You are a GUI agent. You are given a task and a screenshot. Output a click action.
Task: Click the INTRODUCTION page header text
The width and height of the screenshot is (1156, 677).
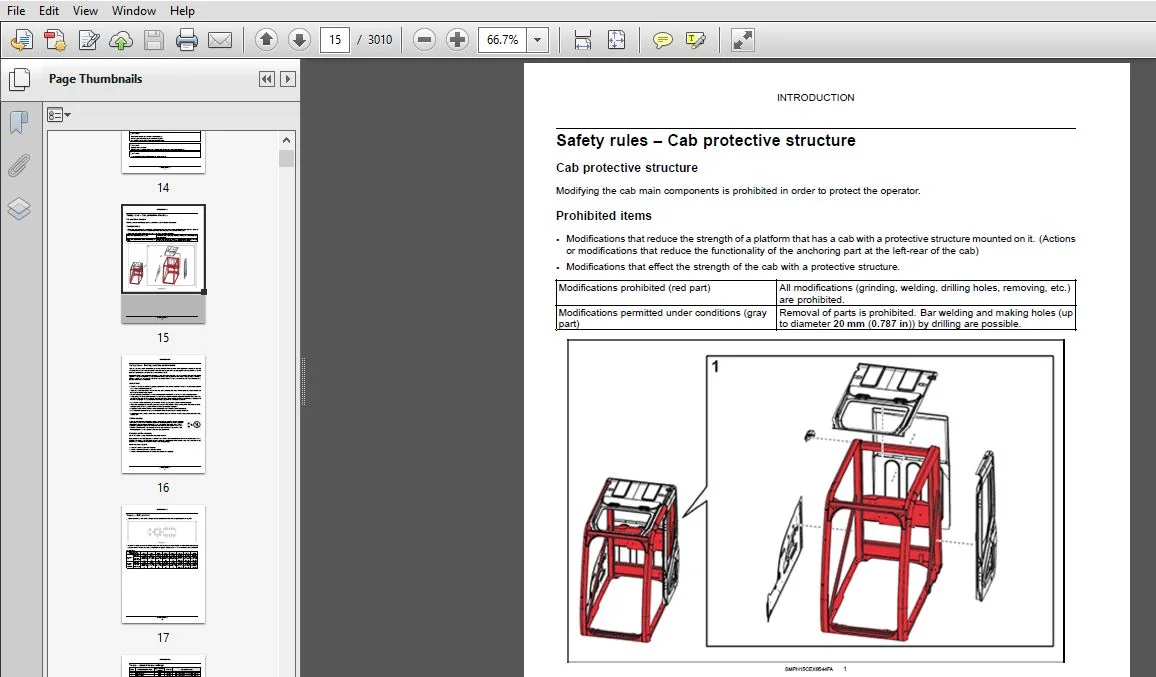pos(815,97)
